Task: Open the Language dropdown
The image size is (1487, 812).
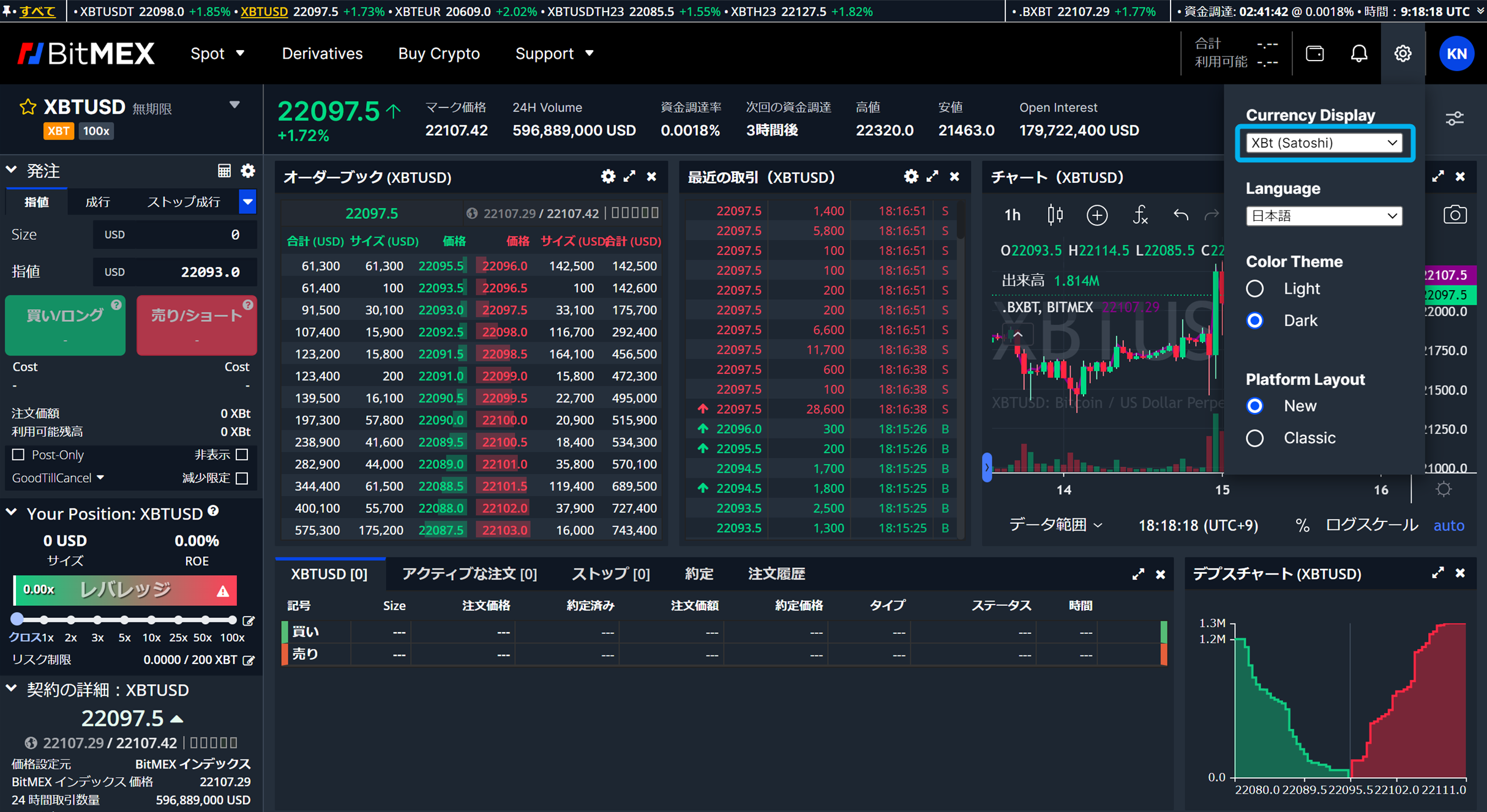Action: (x=1324, y=216)
